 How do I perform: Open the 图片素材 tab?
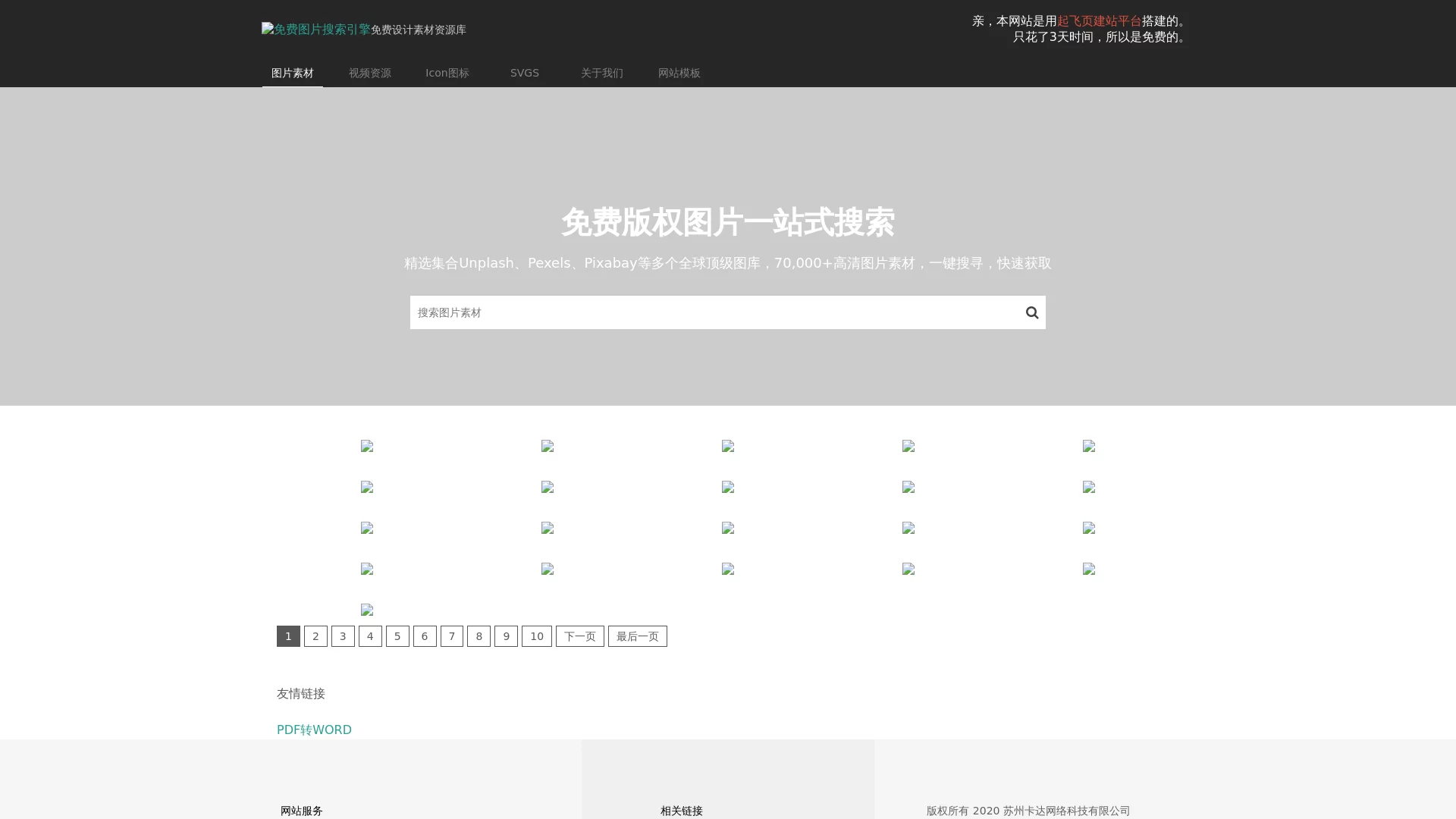[292, 73]
